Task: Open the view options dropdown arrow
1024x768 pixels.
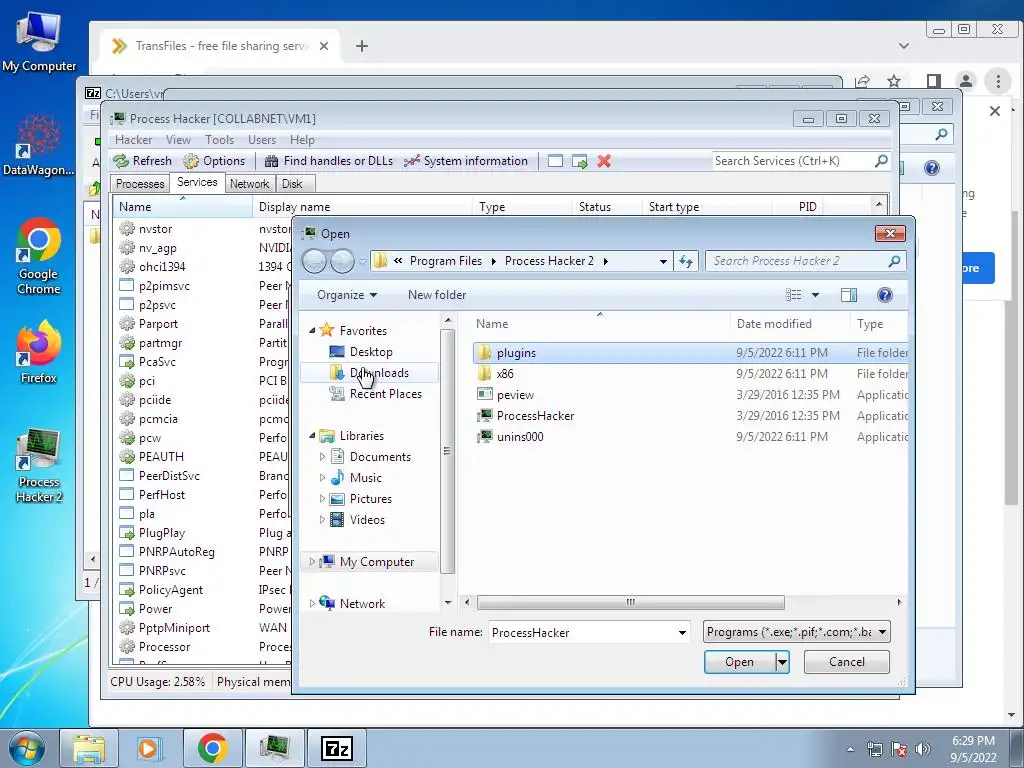Action: point(815,295)
